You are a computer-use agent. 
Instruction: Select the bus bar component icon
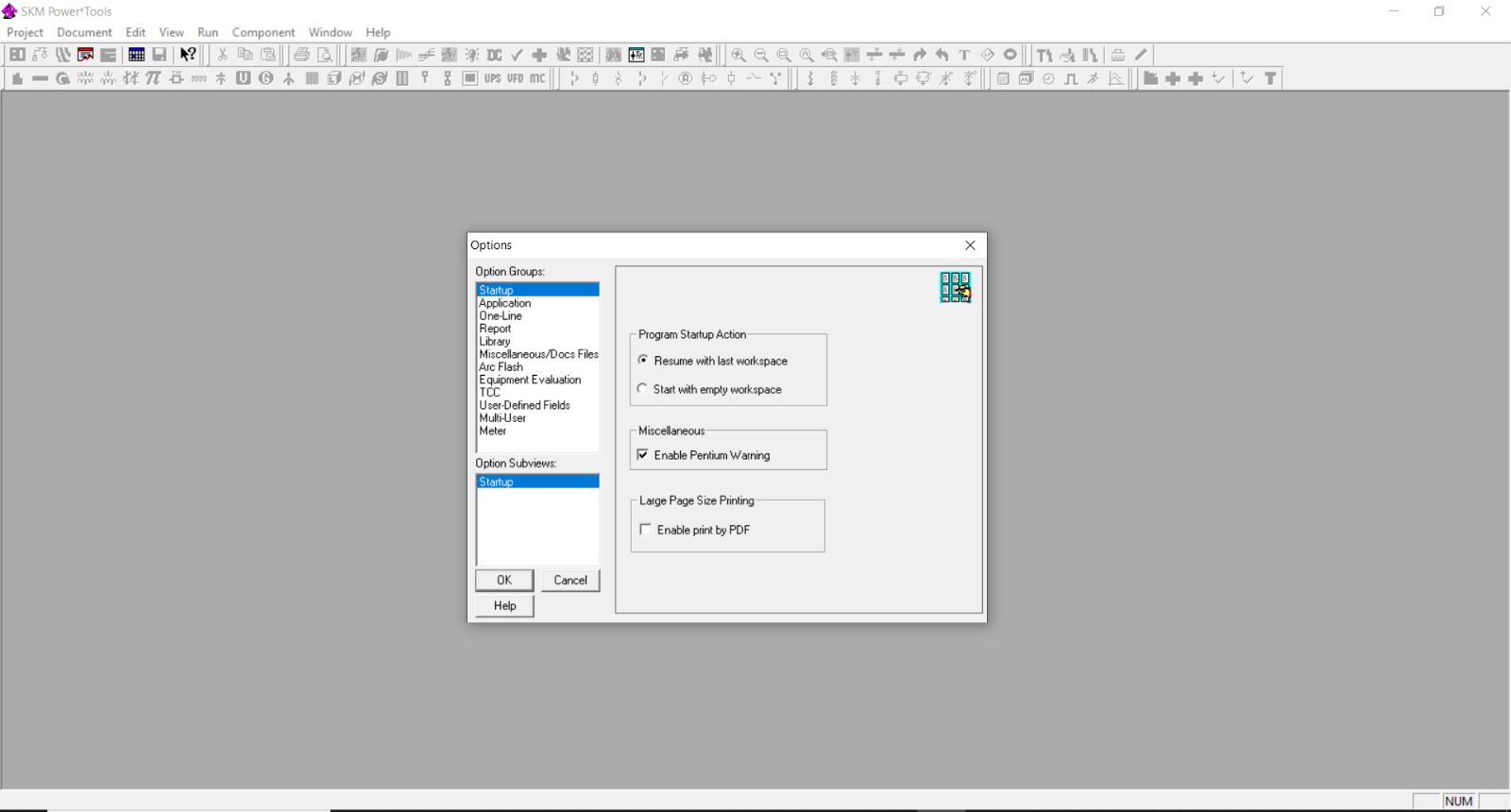click(x=40, y=78)
